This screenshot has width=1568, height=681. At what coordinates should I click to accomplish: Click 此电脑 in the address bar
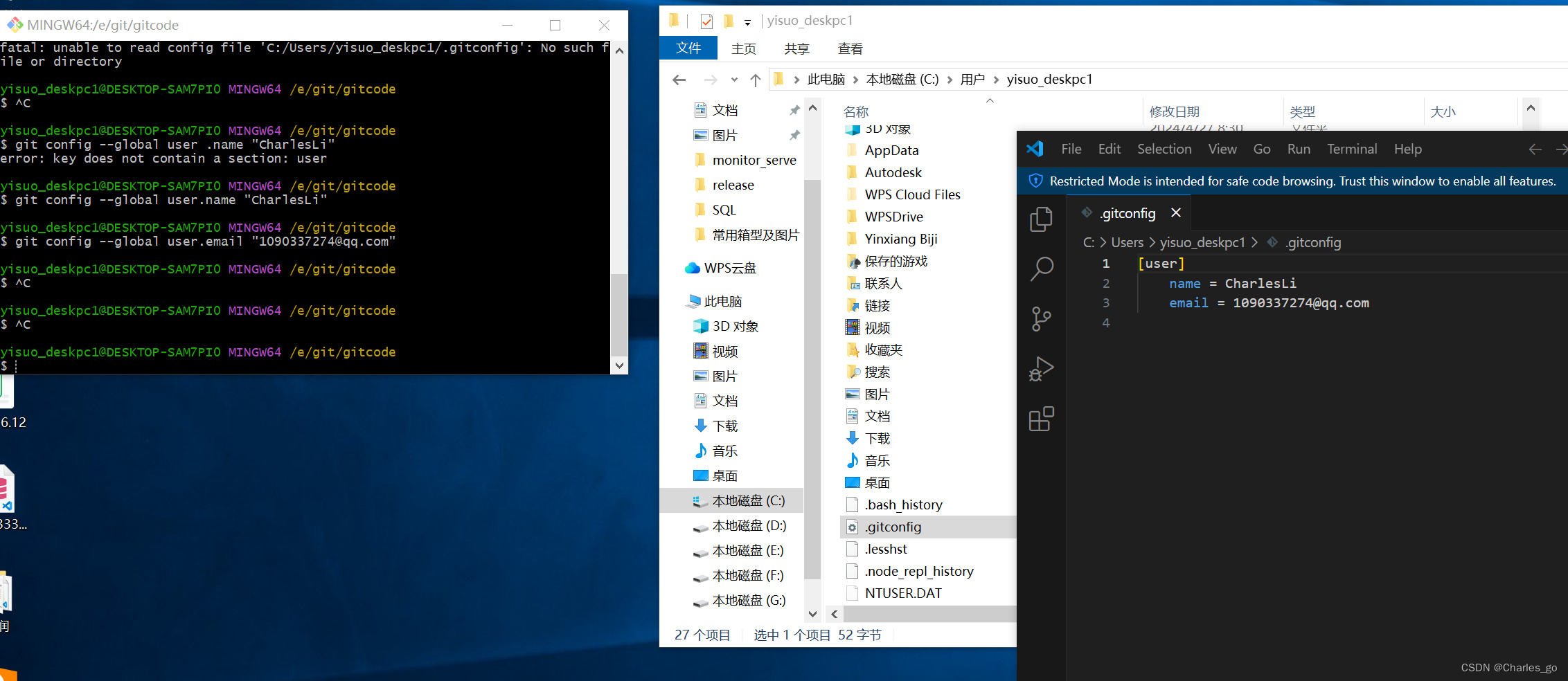(826, 80)
